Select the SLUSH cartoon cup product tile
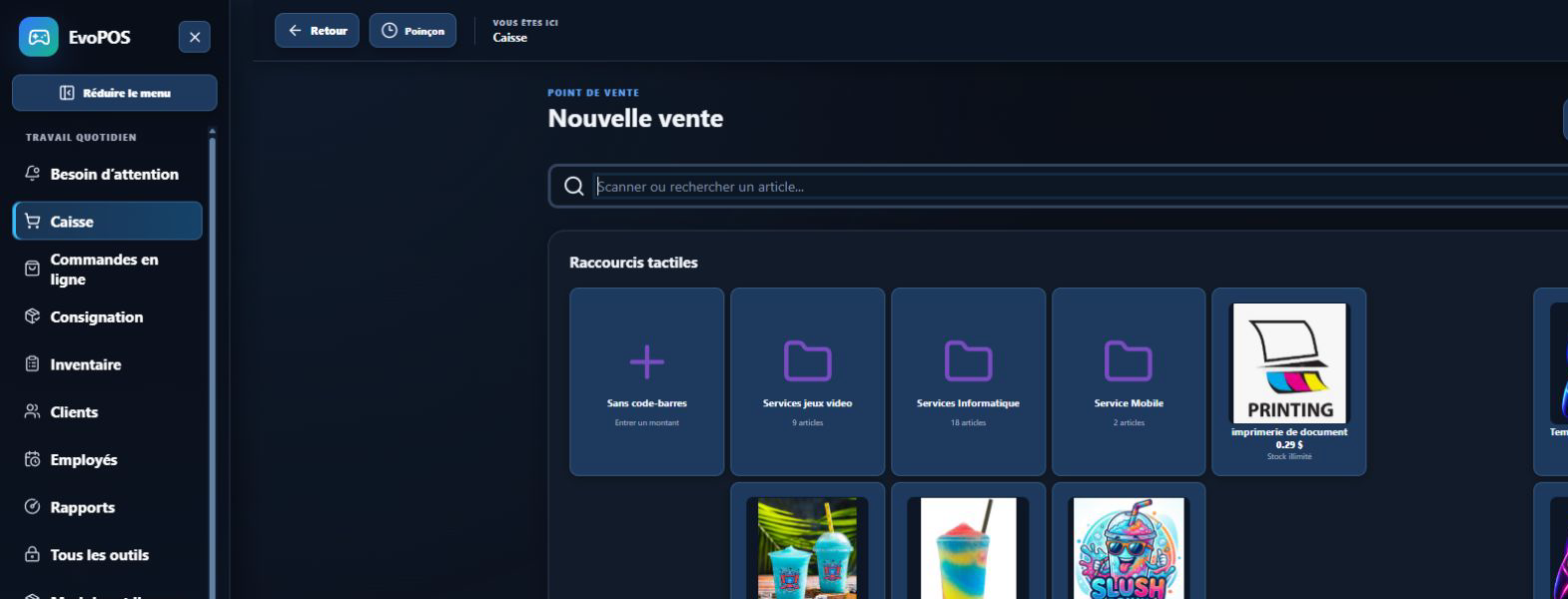 pyautogui.click(x=1129, y=541)
